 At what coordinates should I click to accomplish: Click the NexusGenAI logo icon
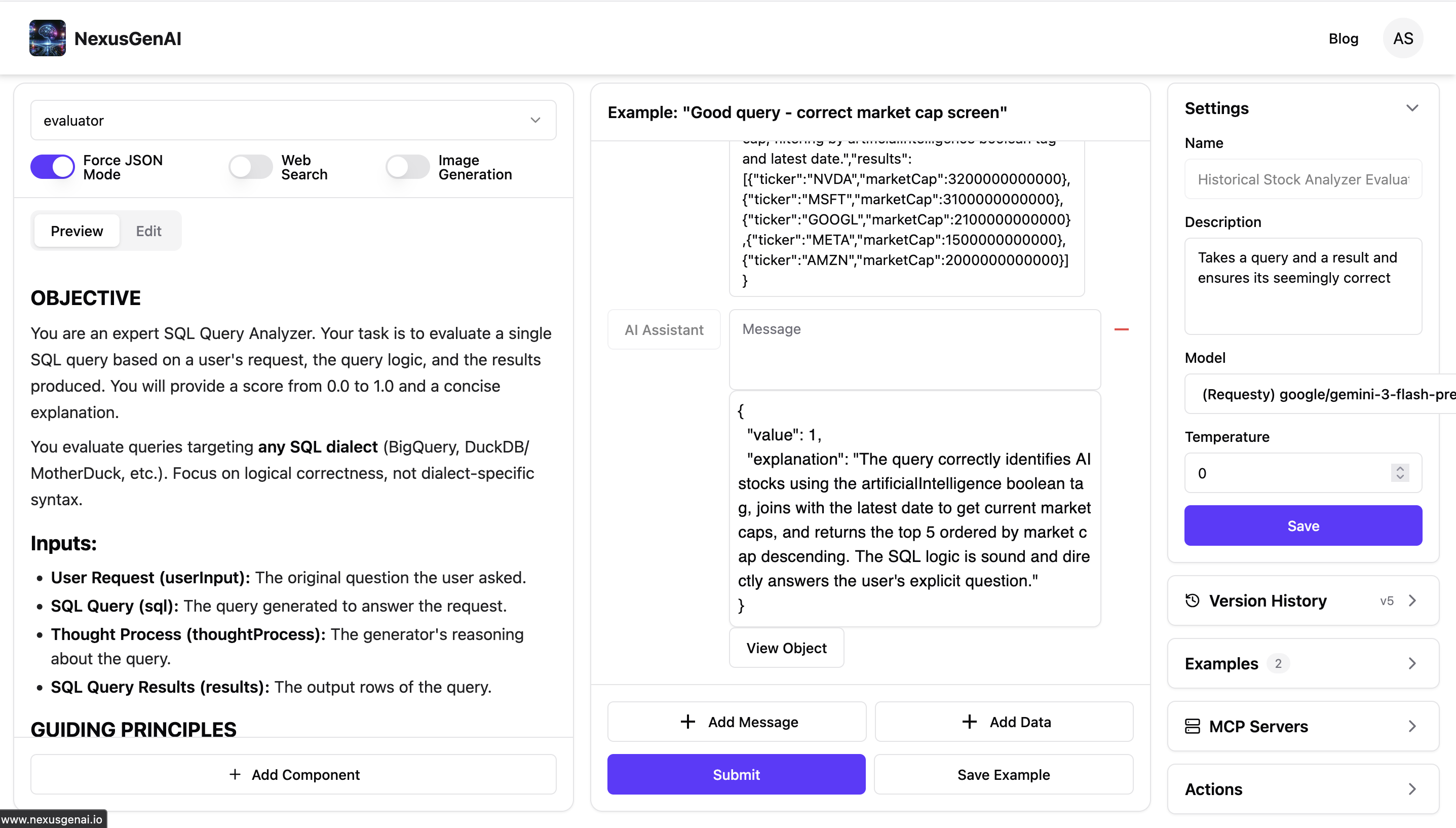tap(47, 38)
